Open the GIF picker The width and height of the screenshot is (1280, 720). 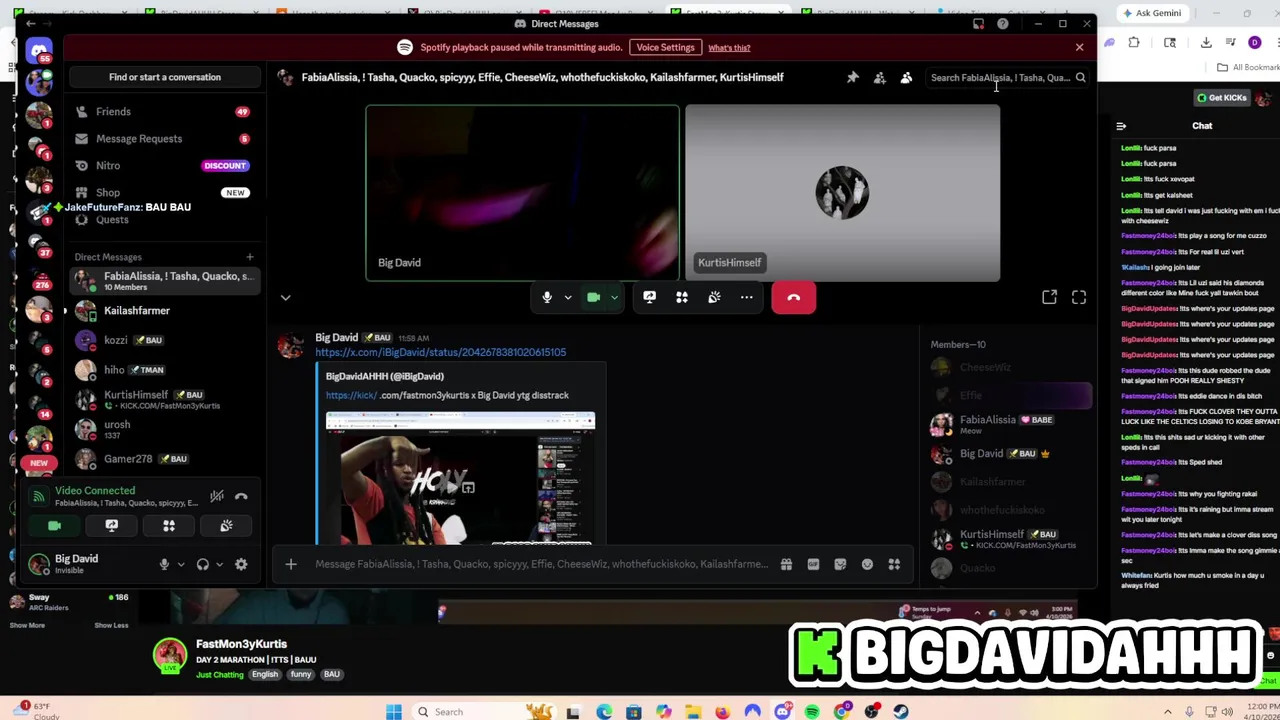[813, 564]
